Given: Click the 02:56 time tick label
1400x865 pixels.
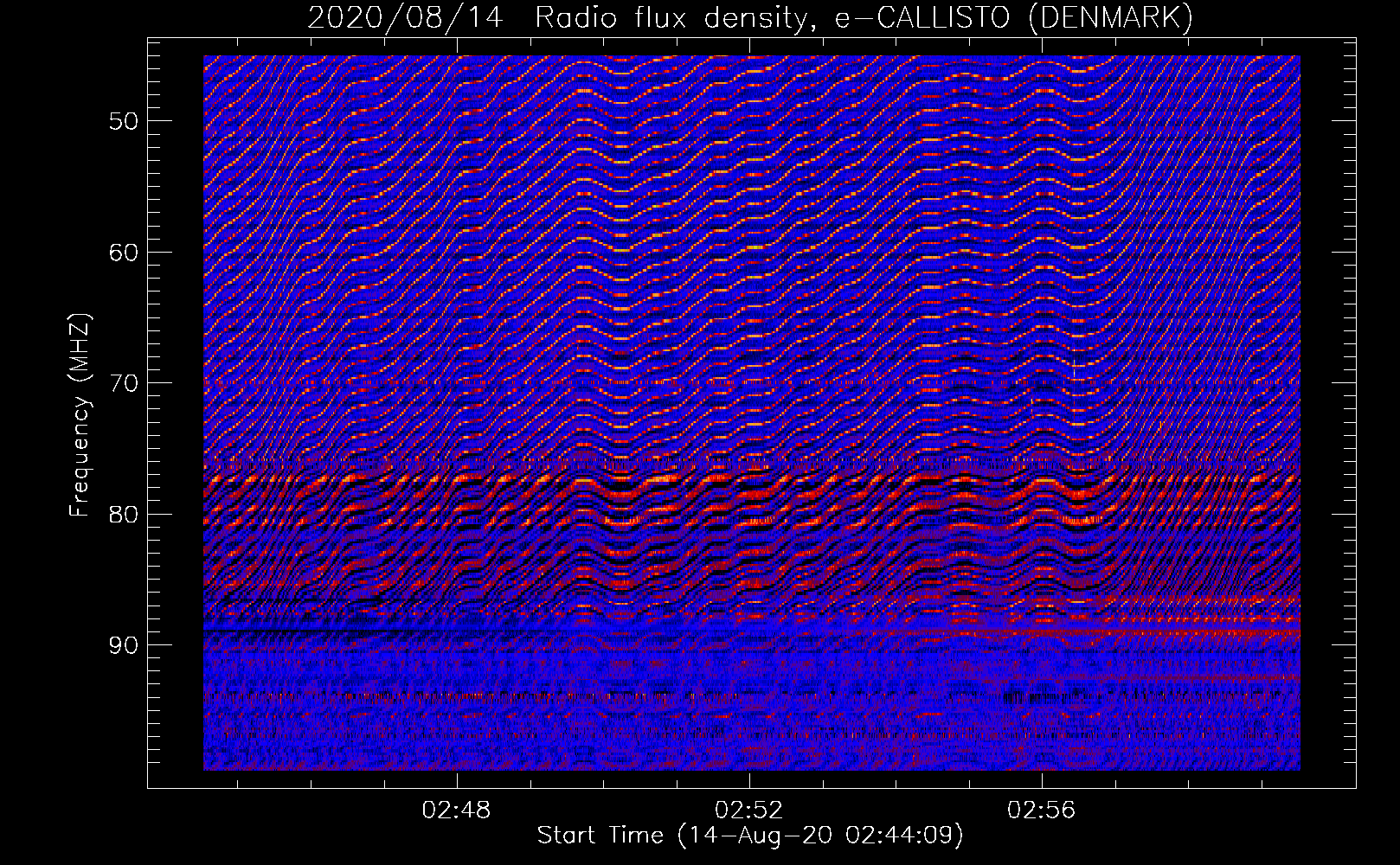Looking at the screenshot, I should click(1041, 811).
